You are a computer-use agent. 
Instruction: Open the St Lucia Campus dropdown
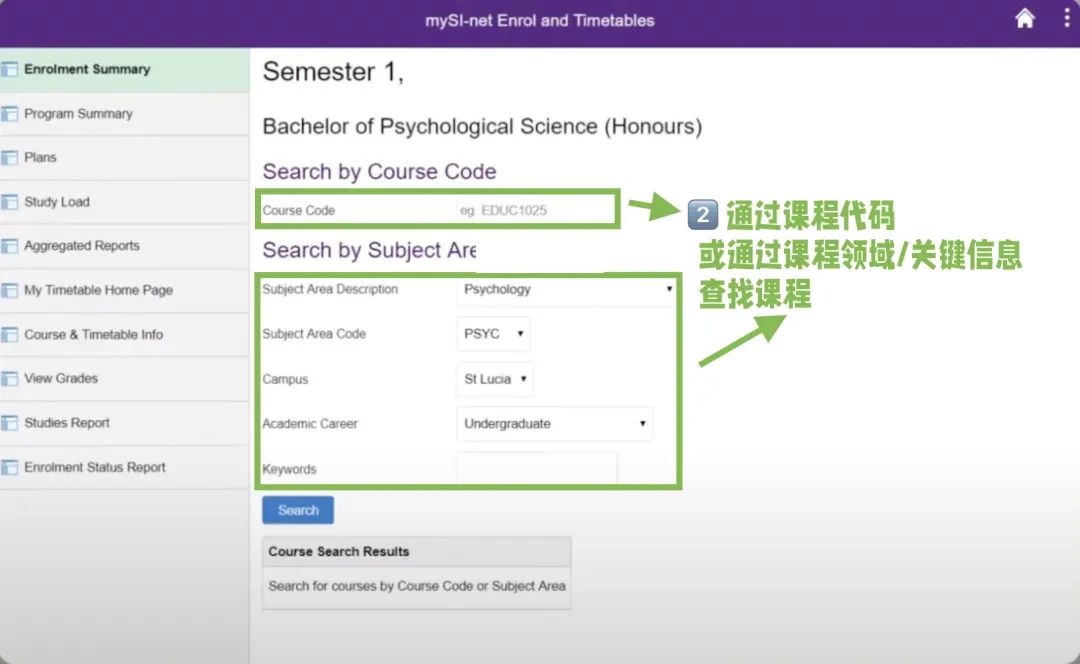(495, 379)
